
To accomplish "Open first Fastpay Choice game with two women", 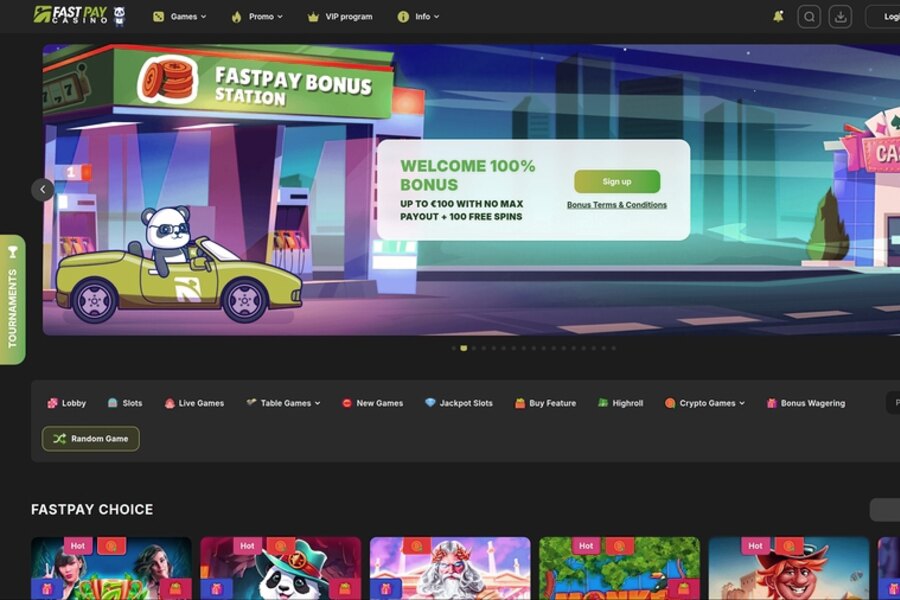I will pyautogui.click(x=111, y=568).
